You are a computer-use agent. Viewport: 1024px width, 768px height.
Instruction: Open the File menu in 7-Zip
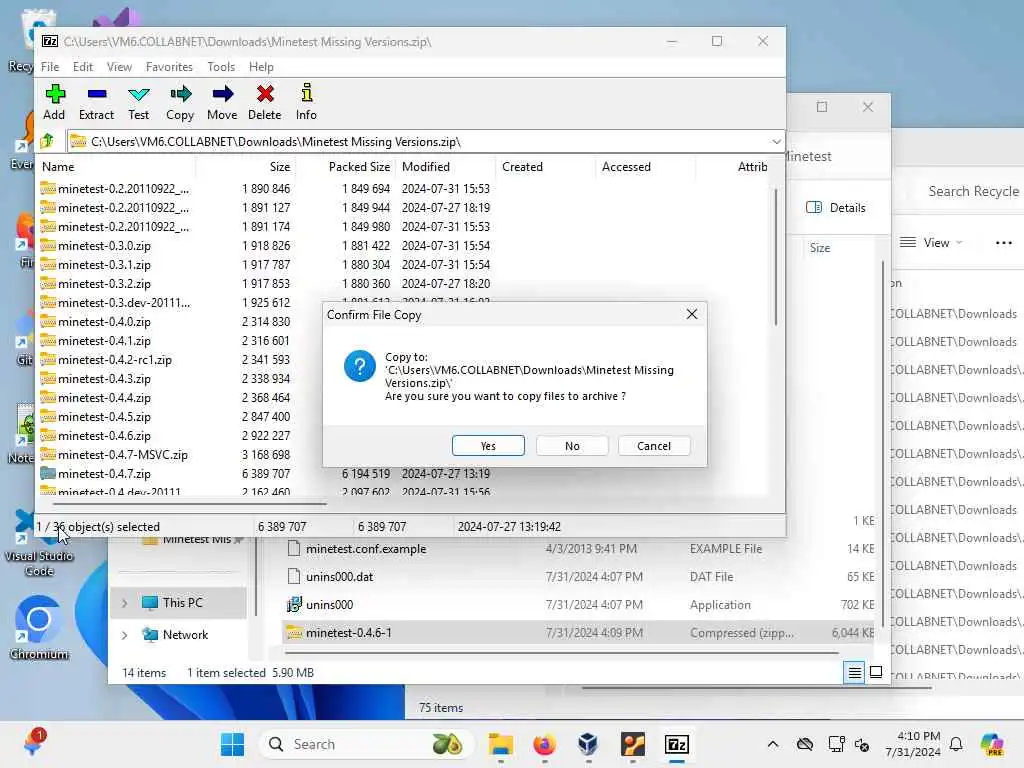point(50,67)
